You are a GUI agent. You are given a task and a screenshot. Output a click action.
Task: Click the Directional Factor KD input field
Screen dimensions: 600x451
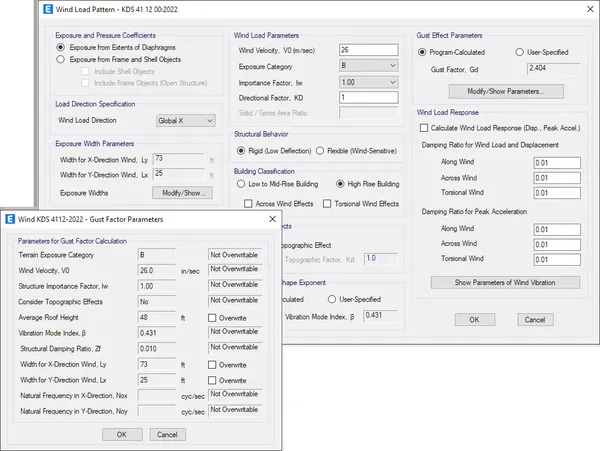pos(368,97)
